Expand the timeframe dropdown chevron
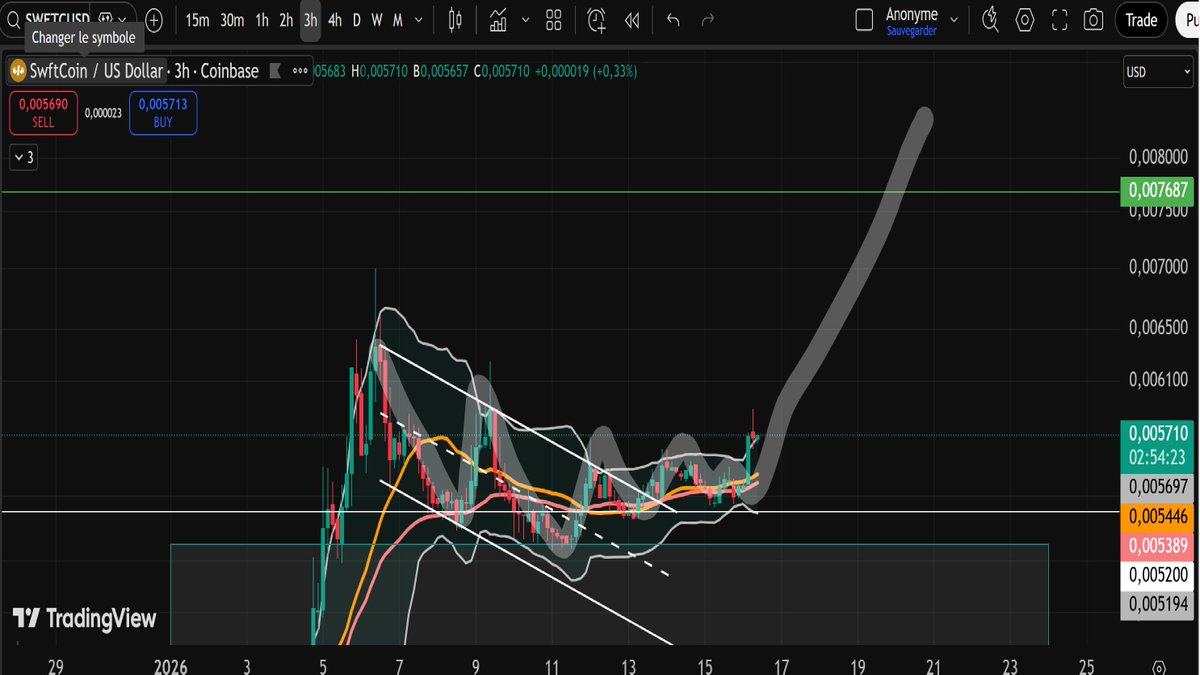The image size is (1200, 675). [x=418, y=20]
